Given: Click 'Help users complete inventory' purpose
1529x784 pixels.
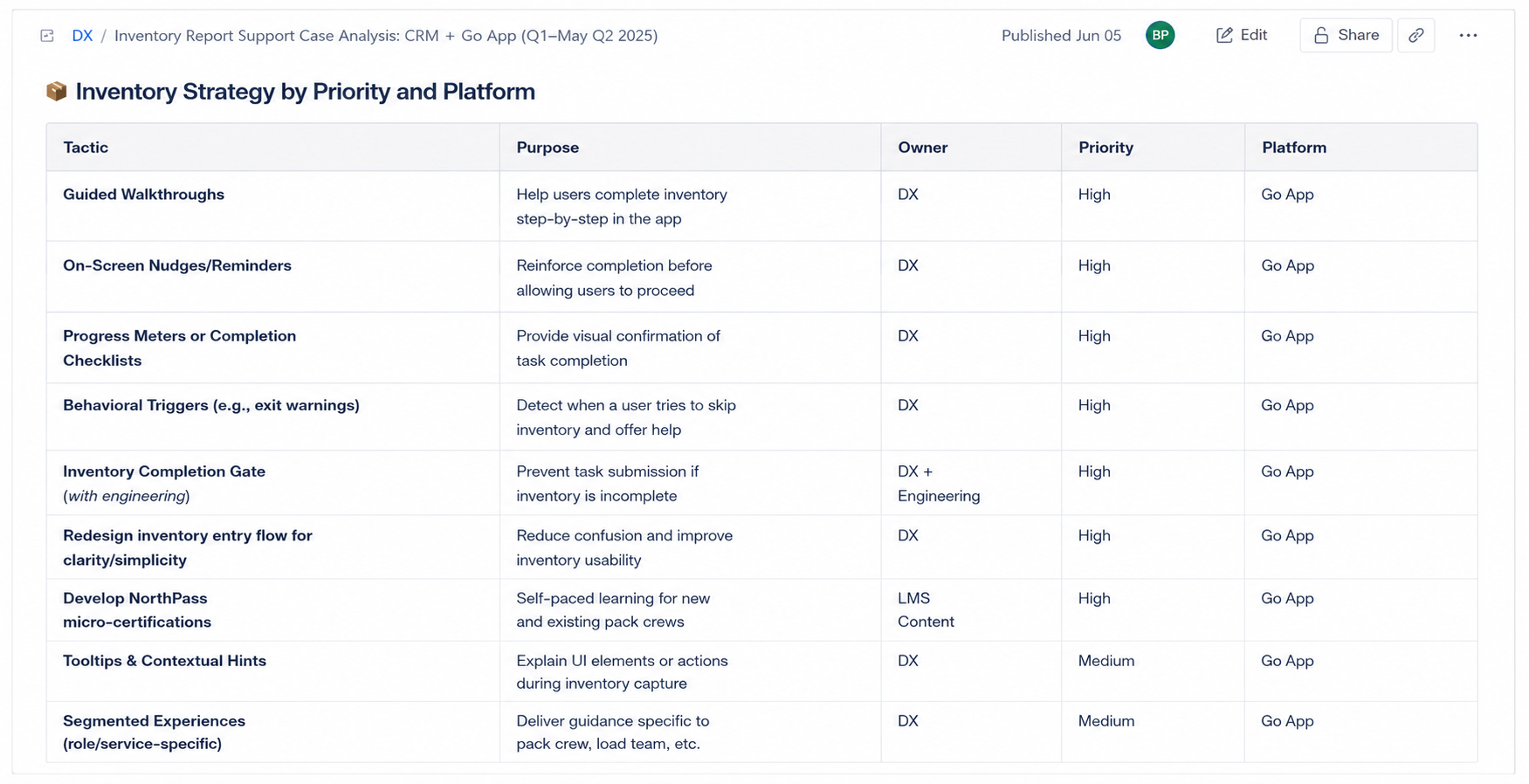Looking at the screenshot, I should point(690,206).
